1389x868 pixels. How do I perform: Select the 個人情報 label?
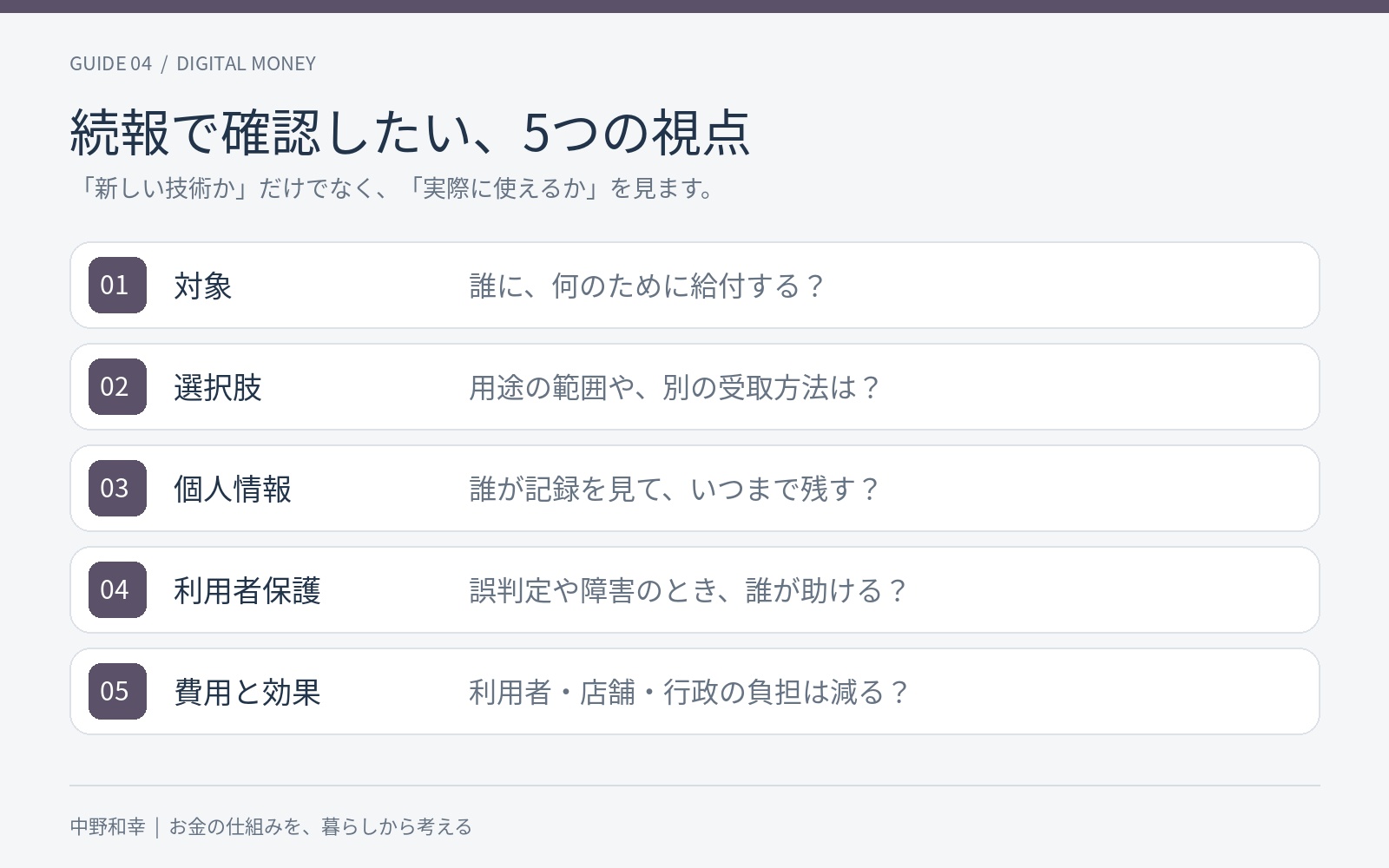[x=233, y=489]
